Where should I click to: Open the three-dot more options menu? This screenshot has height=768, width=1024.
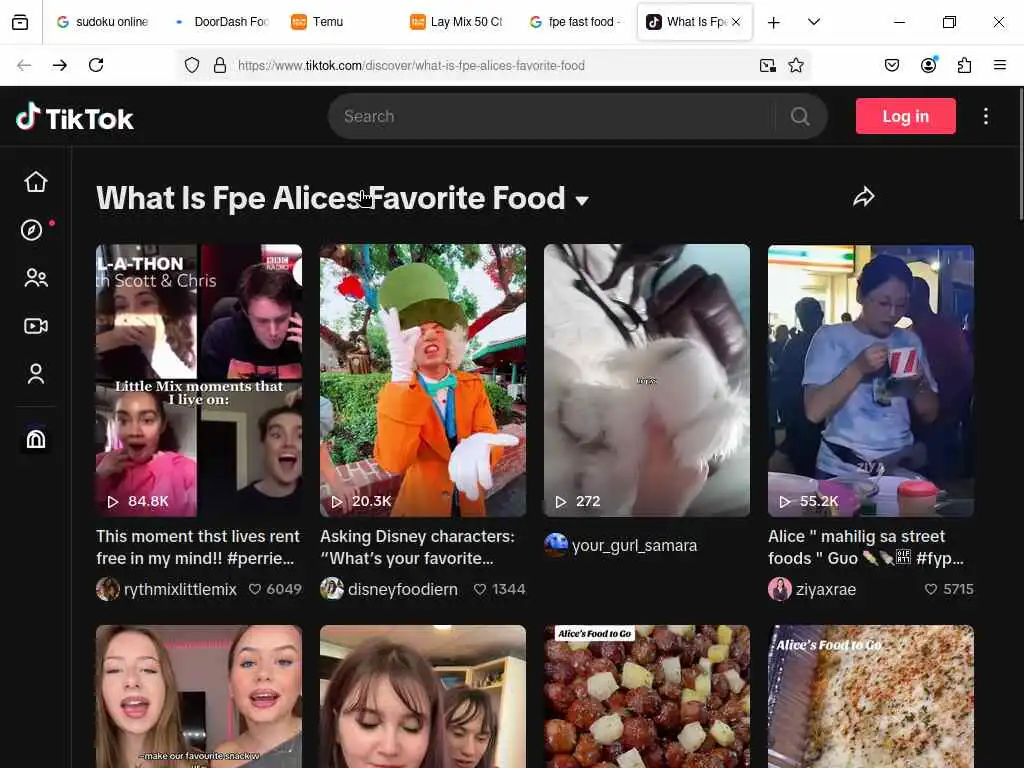(985, 116)
